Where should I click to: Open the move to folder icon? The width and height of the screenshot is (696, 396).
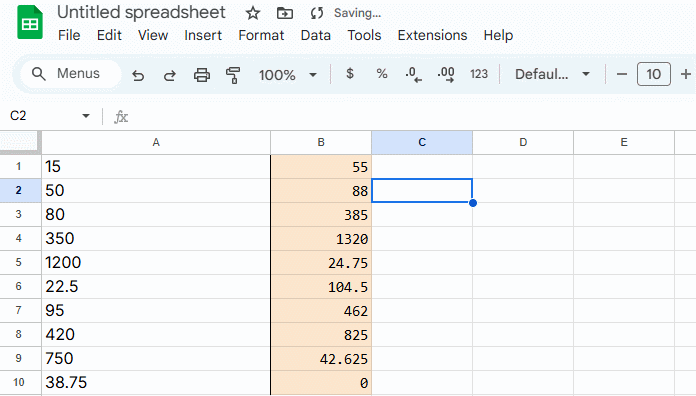285,13
